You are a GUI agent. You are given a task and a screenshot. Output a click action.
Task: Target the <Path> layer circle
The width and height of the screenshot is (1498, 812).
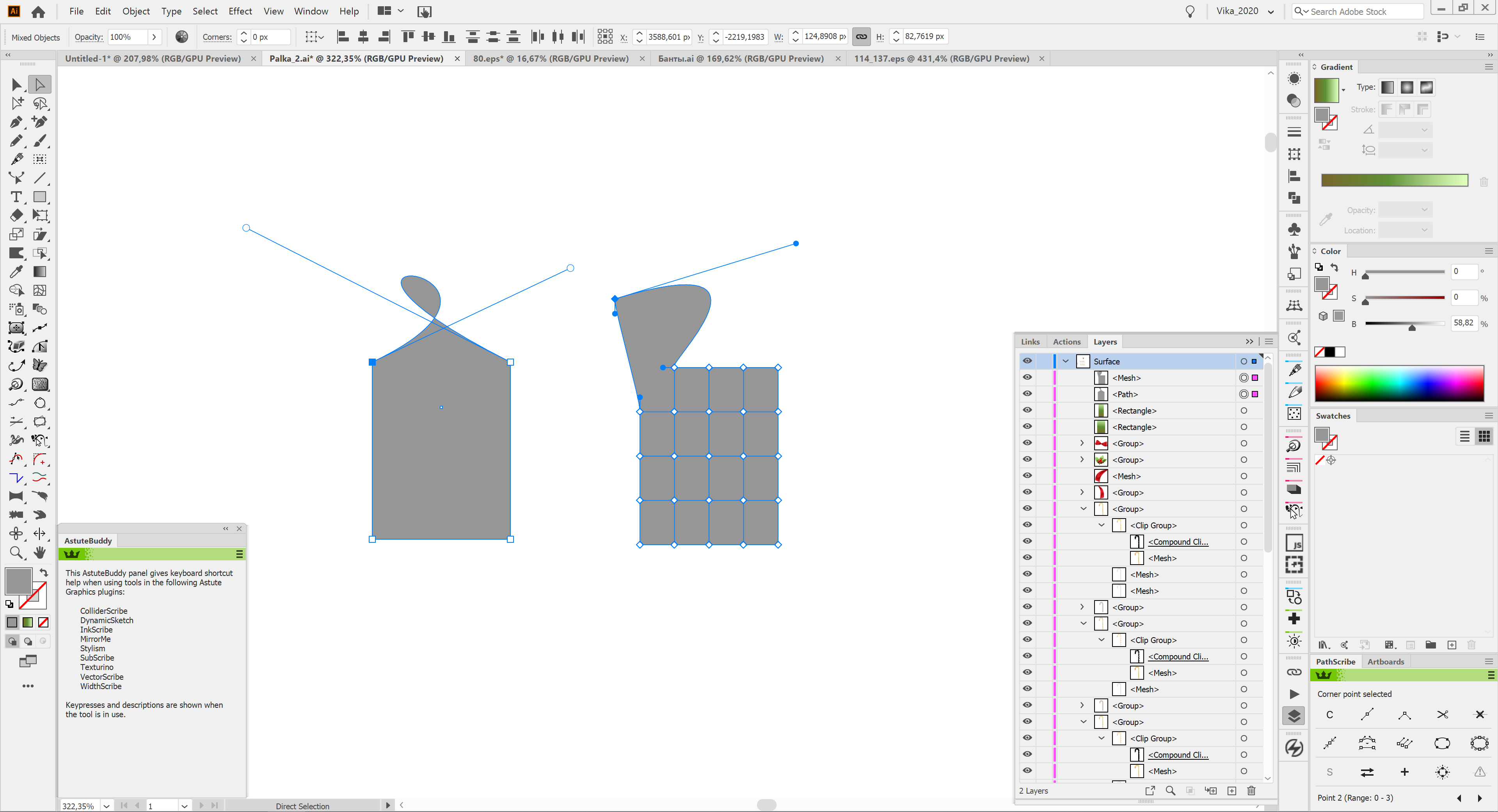pos(1244,394)
